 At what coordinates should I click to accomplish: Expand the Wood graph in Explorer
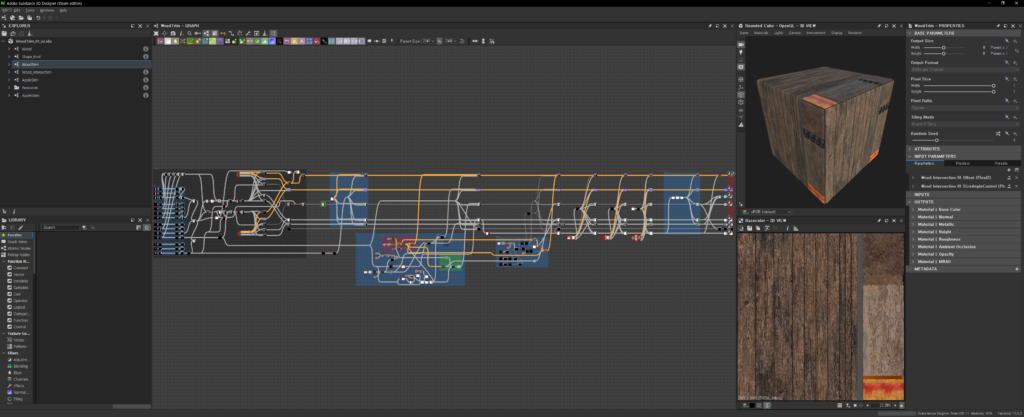(x=9, y=48)
